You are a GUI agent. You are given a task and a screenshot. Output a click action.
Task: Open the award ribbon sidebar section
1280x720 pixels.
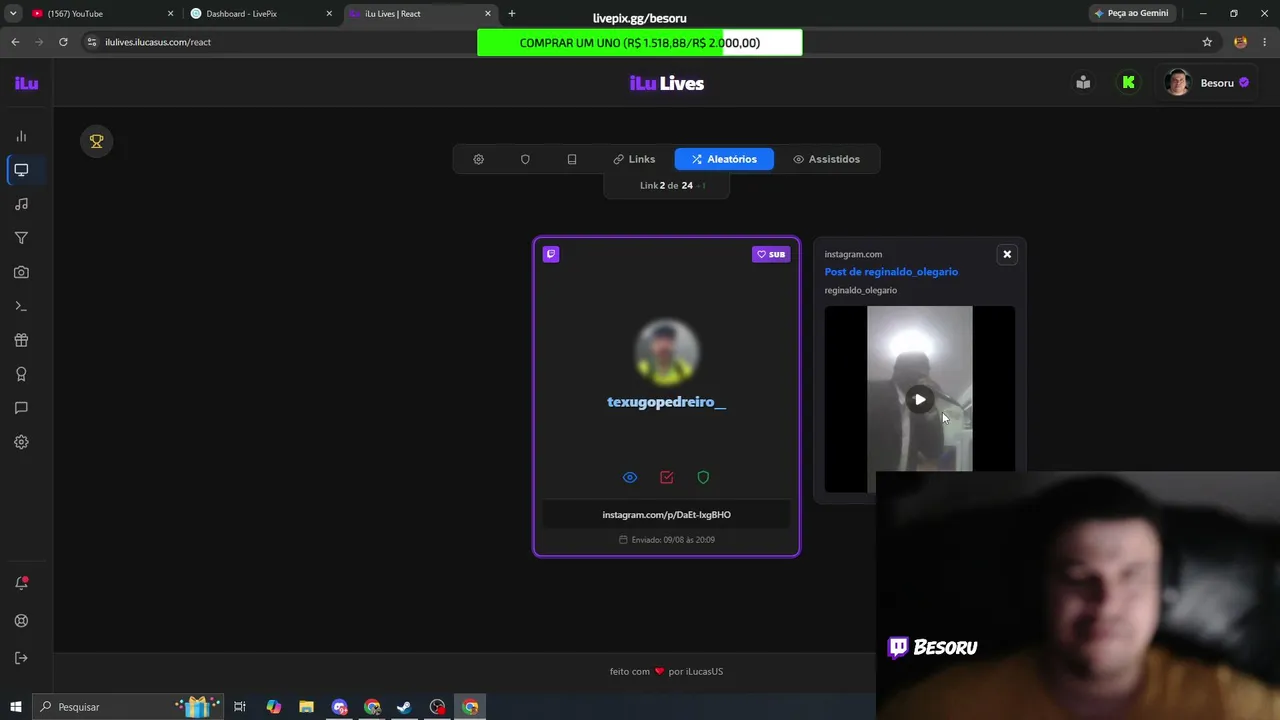21,374
